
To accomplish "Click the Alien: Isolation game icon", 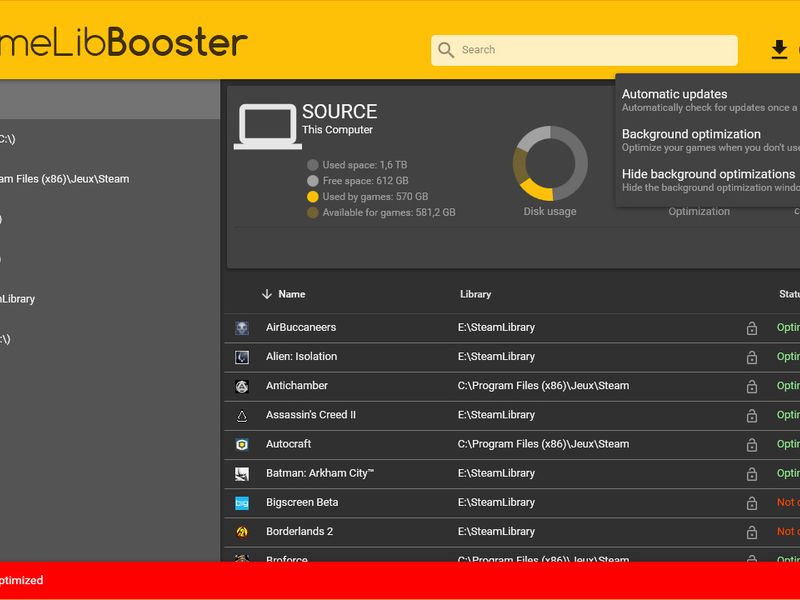I will (x=242, y=357).
